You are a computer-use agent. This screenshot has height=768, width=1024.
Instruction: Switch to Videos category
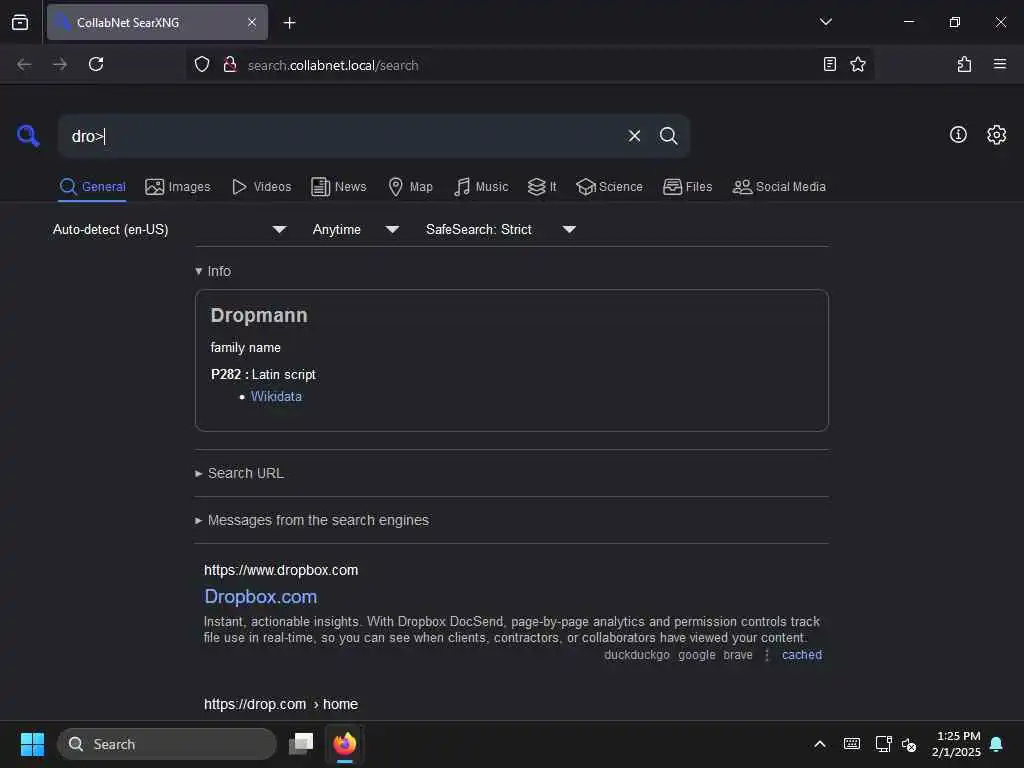261,187
